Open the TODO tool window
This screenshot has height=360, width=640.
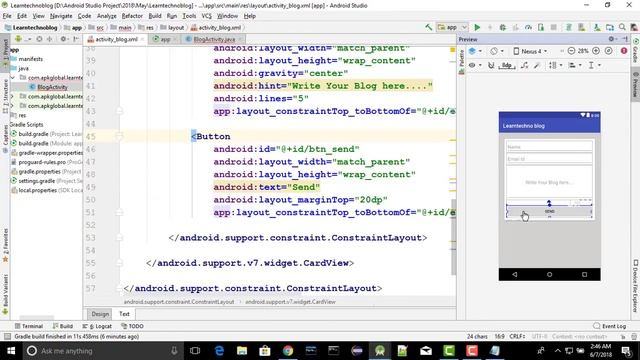[132, 326]
